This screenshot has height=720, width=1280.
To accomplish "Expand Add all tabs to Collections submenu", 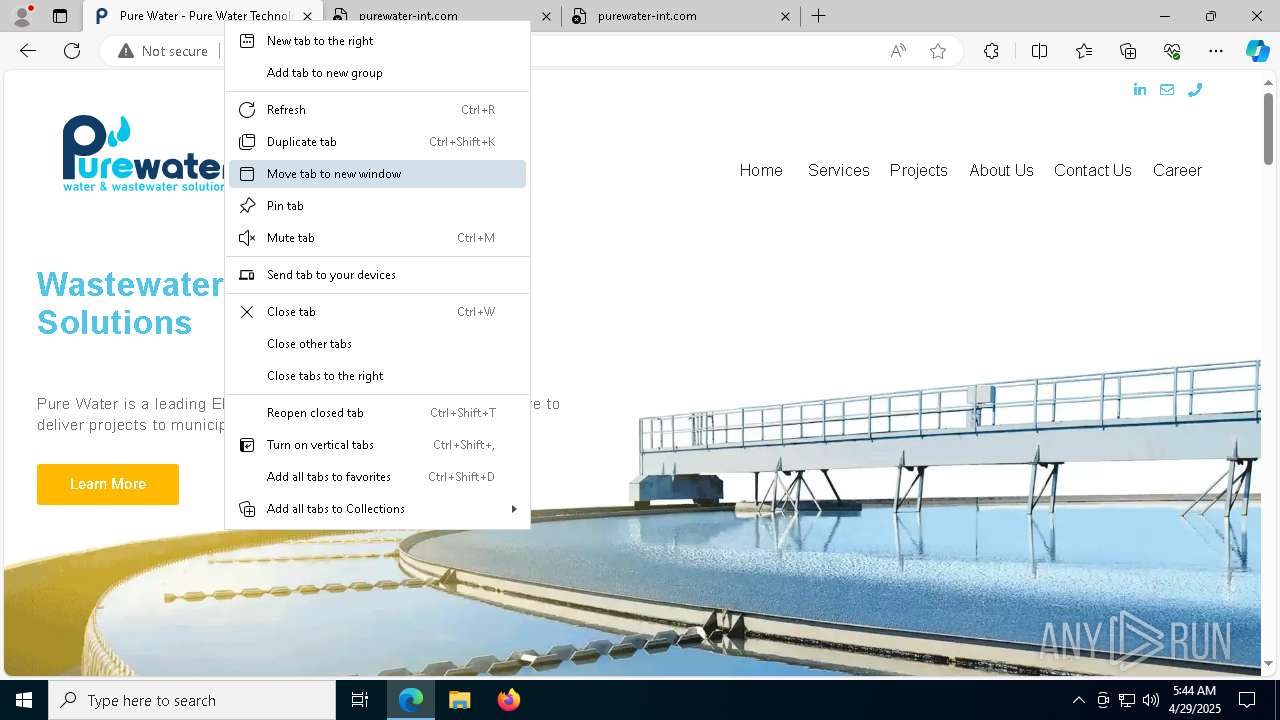I will [x=377, y=509].
